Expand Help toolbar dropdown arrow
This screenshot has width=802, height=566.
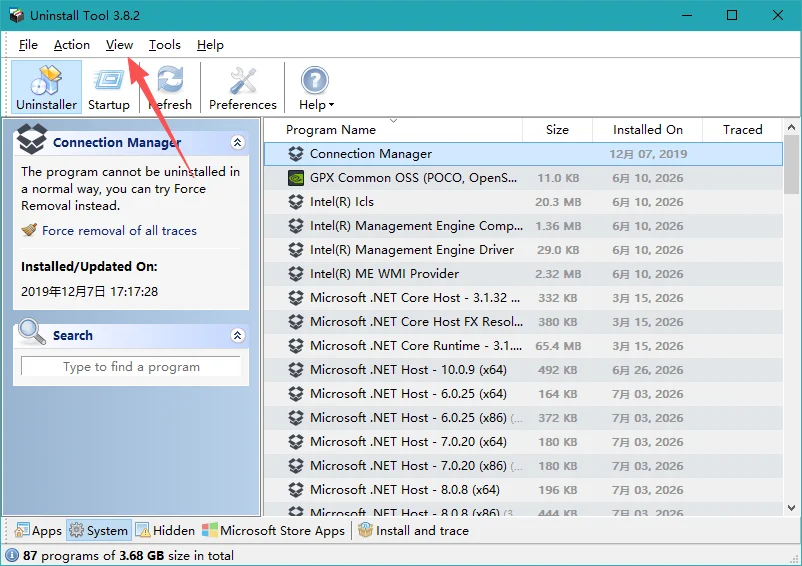click(x=331, y=105)
